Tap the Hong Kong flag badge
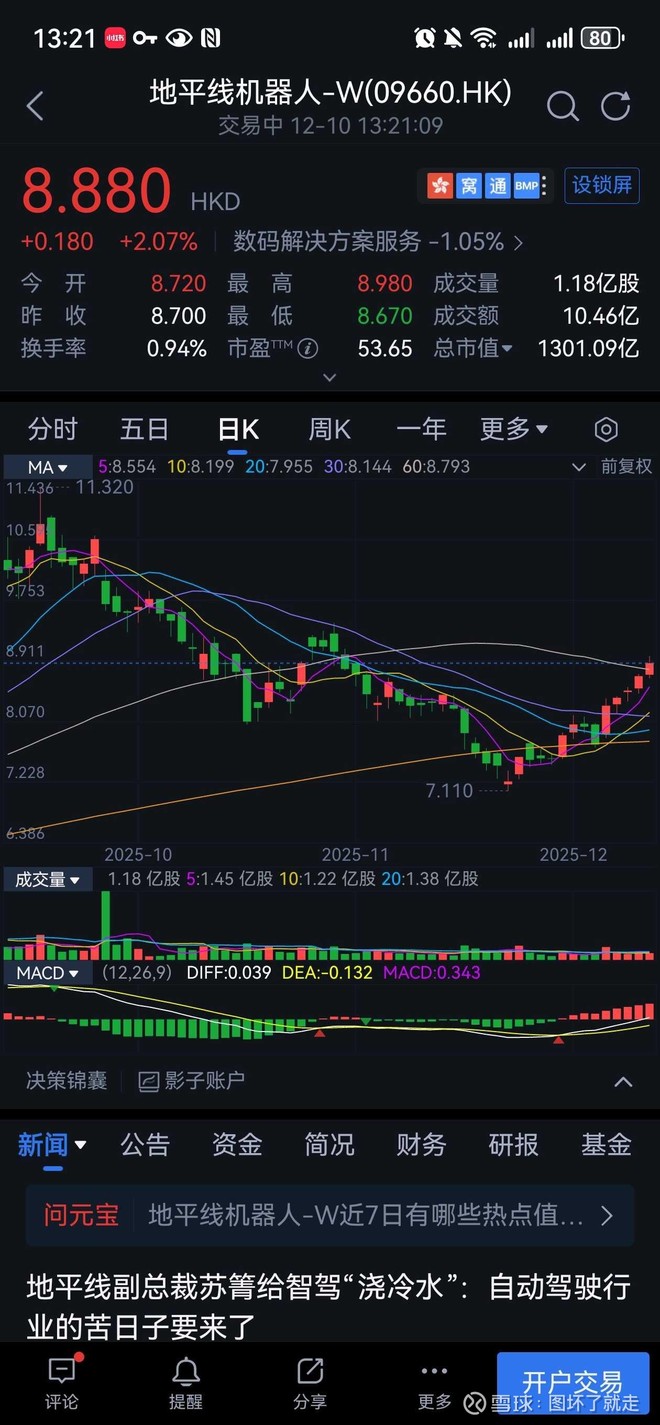The height and width of the screenshot is (1425, 660). pos(439,186)
